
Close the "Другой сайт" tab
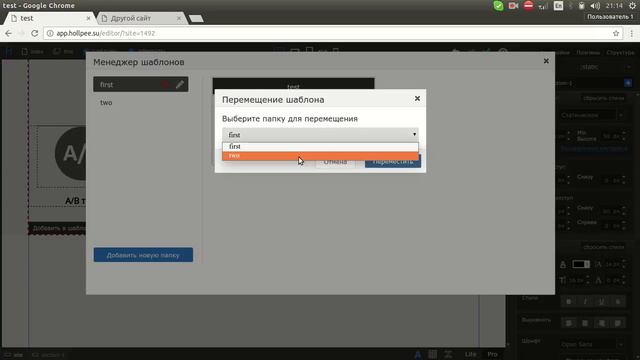pos(179,18)
